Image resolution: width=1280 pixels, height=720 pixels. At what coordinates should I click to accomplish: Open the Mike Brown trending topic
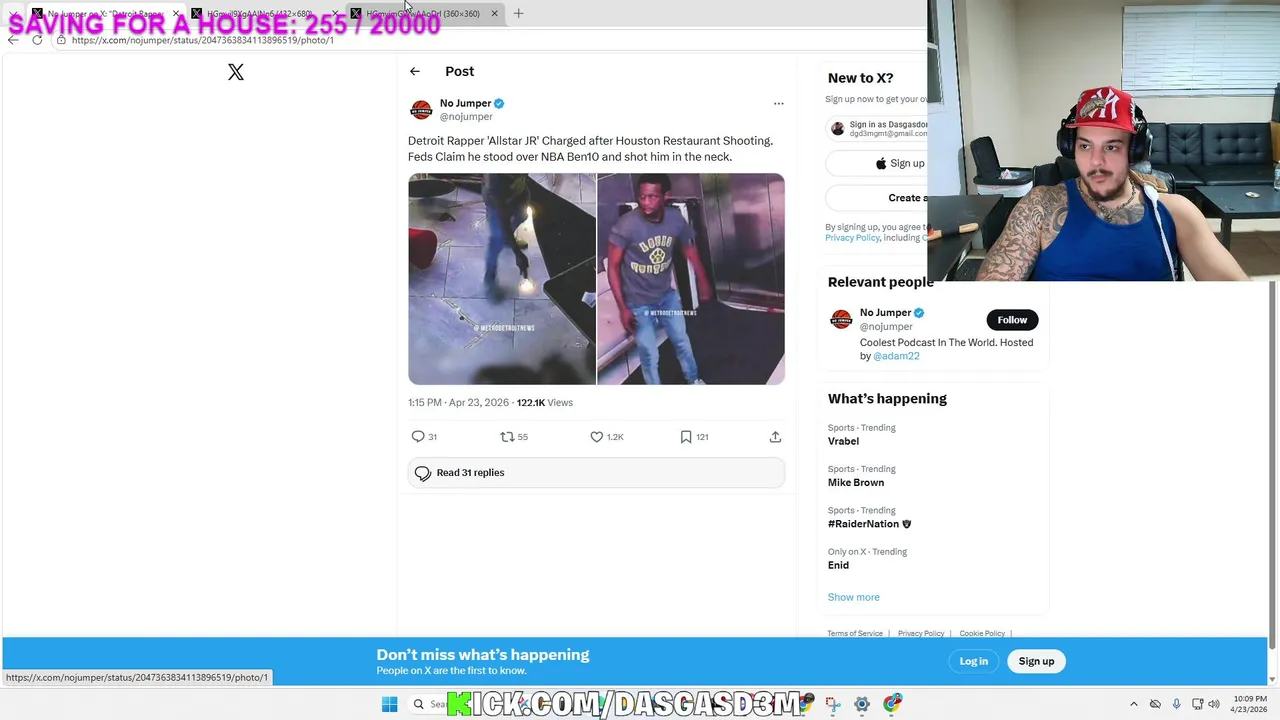point(856,483)
